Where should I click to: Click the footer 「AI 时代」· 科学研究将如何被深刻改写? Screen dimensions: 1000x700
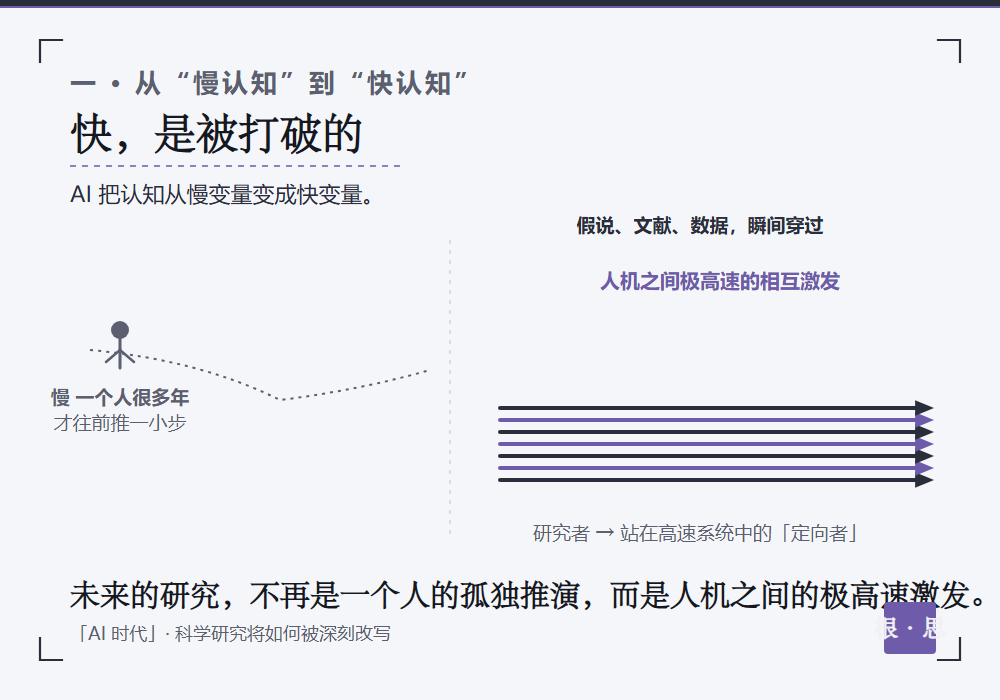coord(232,634)
